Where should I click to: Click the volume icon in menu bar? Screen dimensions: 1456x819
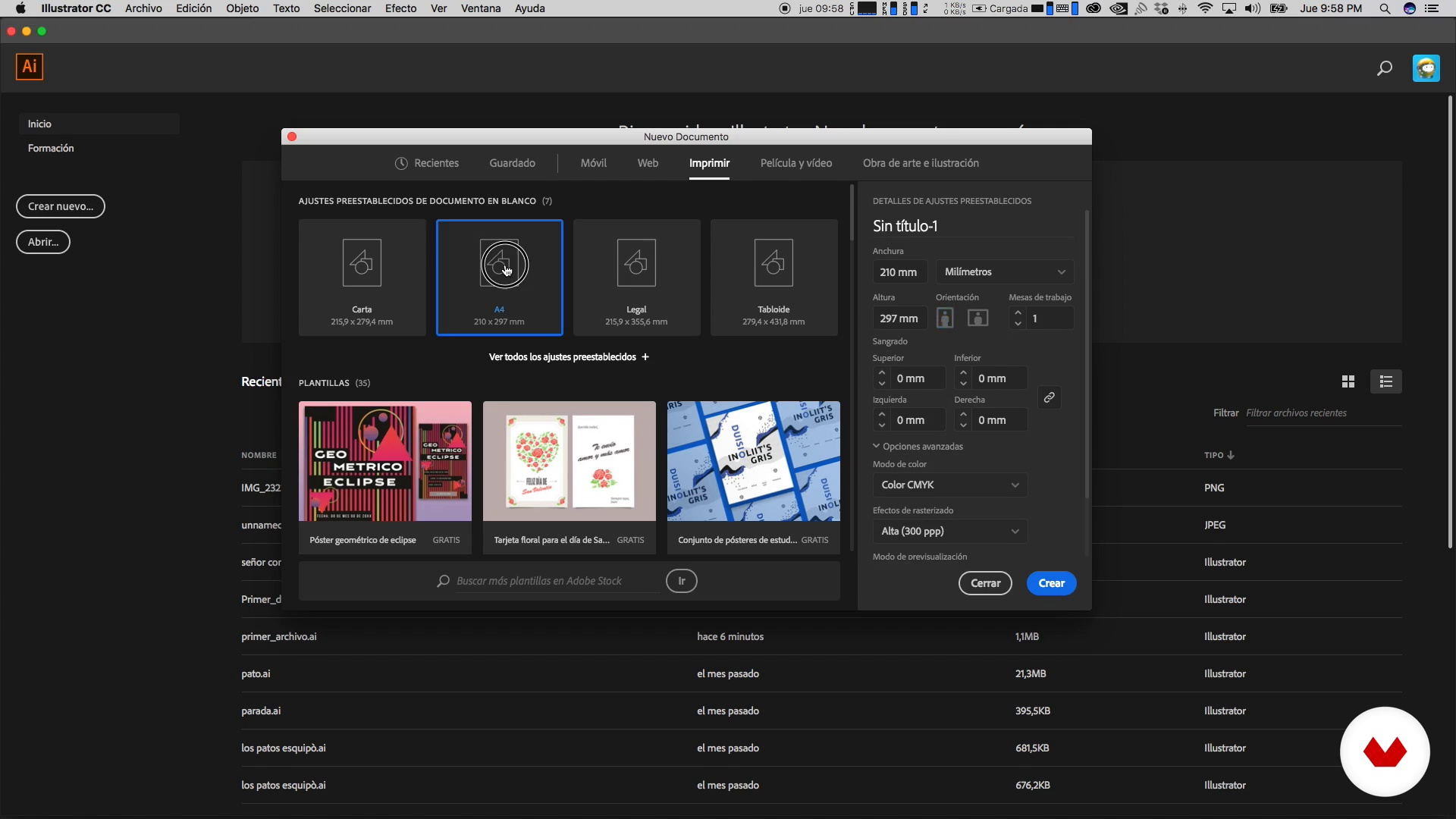(x=1253, y=8)
